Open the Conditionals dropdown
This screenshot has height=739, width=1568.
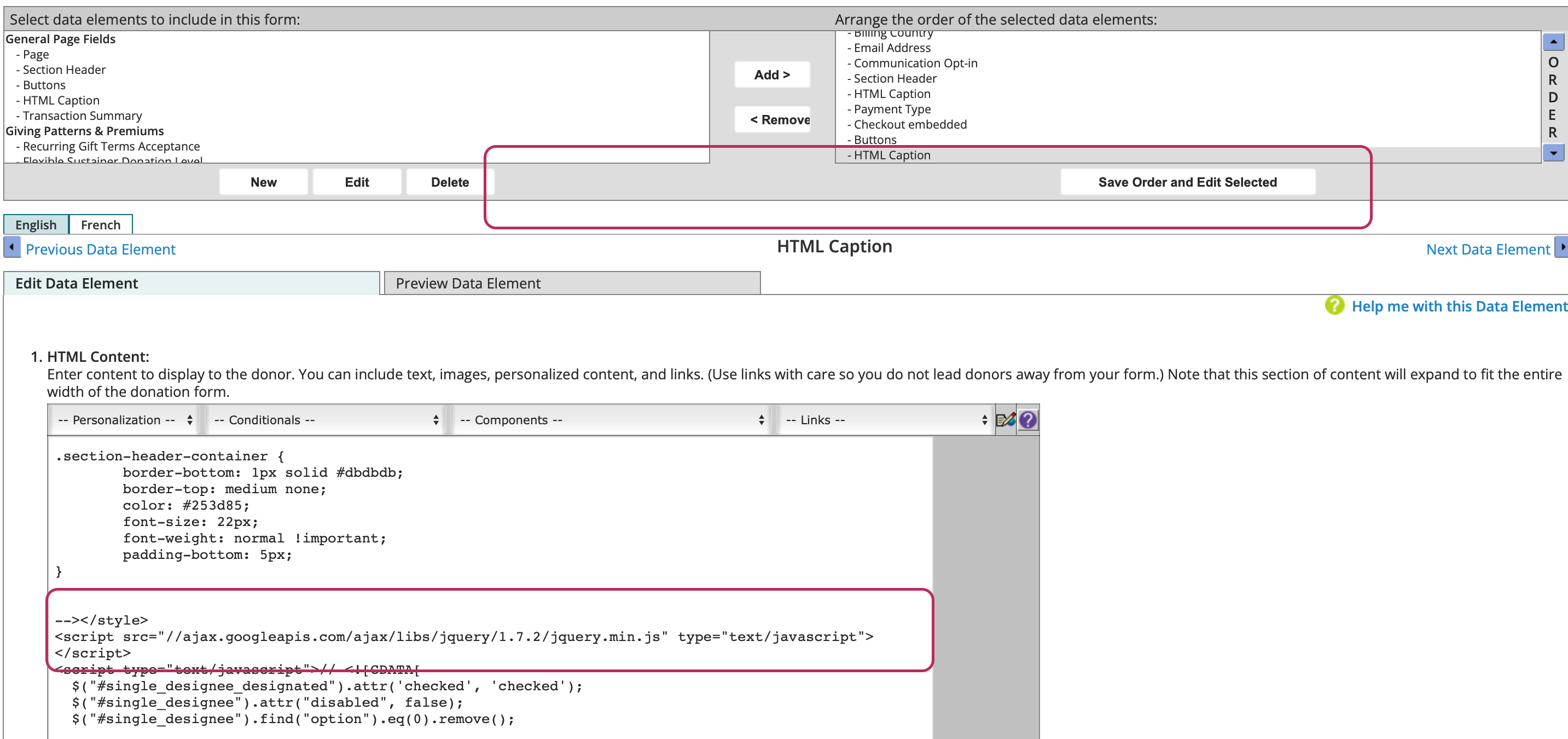[x=326, y=420]
